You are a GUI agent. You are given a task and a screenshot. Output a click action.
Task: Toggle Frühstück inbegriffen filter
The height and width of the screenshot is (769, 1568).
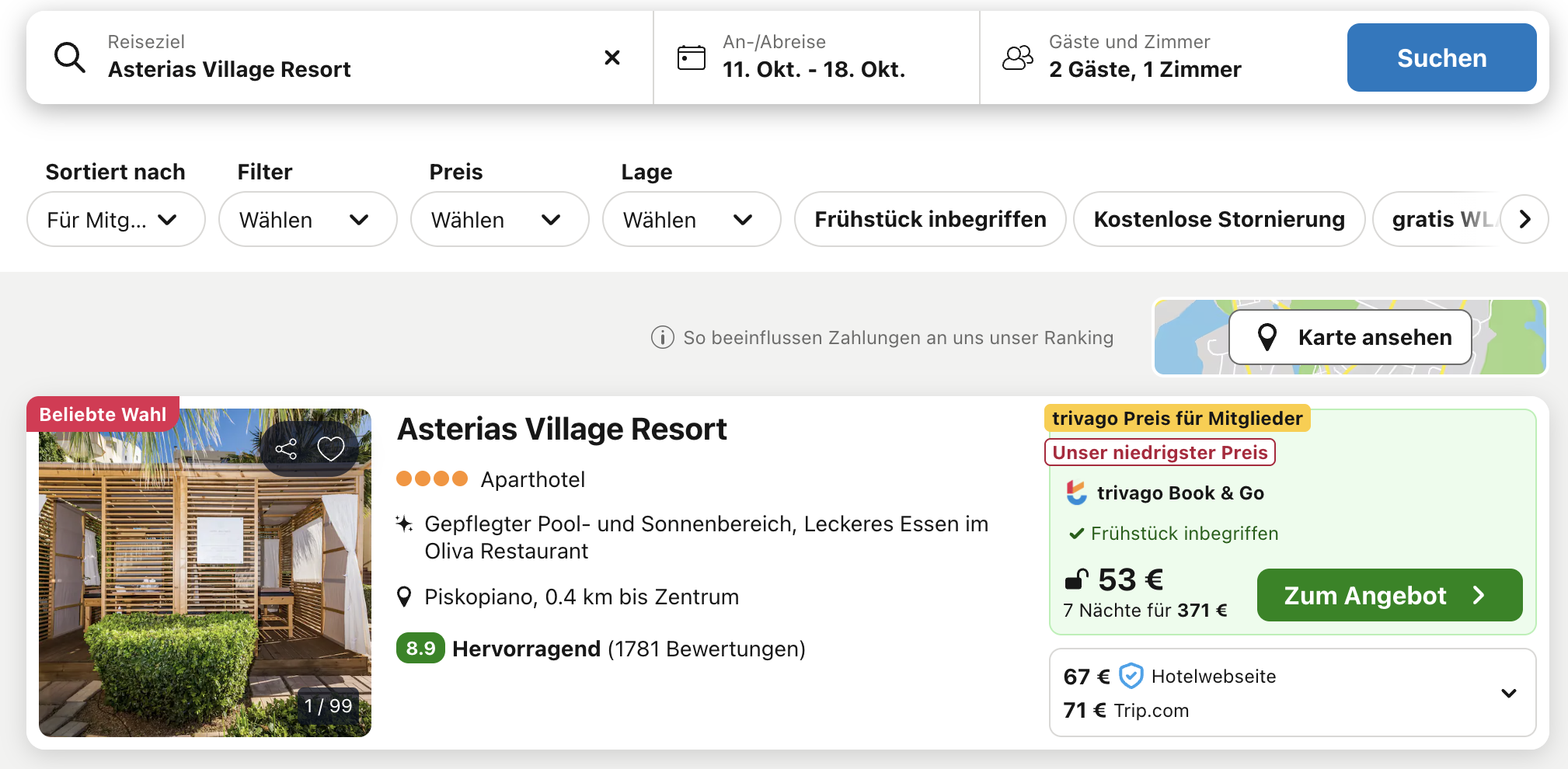(x=930, y=220)
